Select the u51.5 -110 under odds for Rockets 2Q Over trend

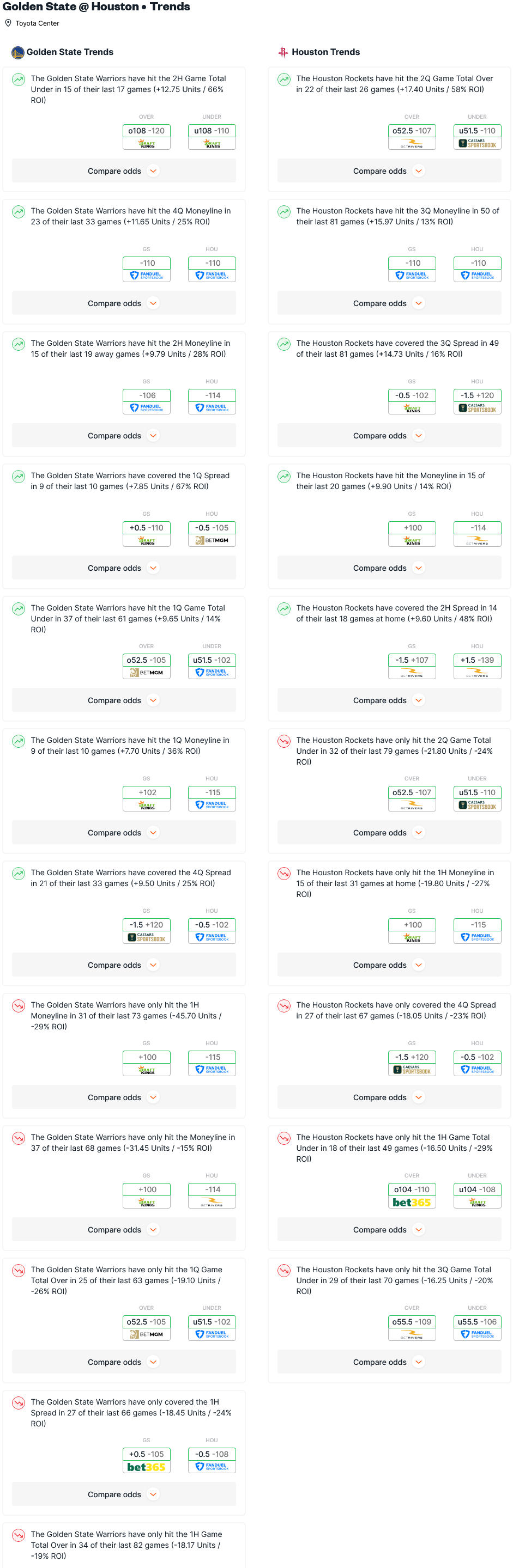pos(477,131)
